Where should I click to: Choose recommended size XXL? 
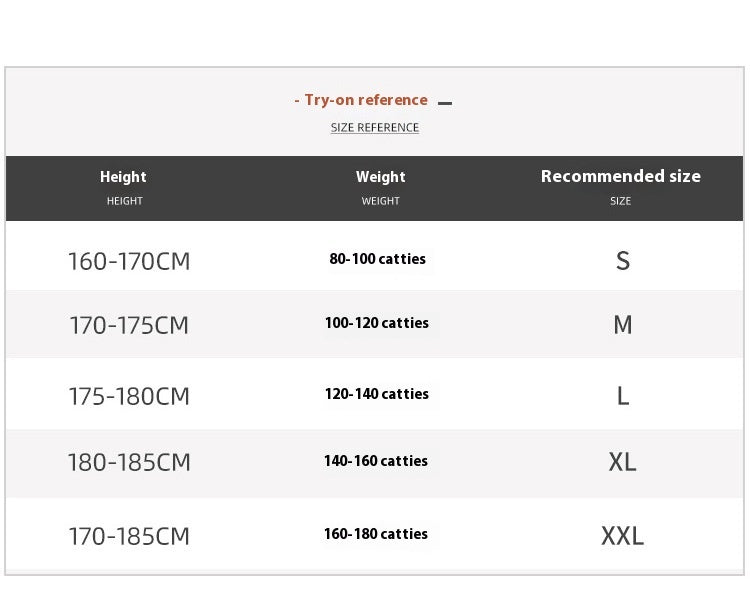point(622,536)
